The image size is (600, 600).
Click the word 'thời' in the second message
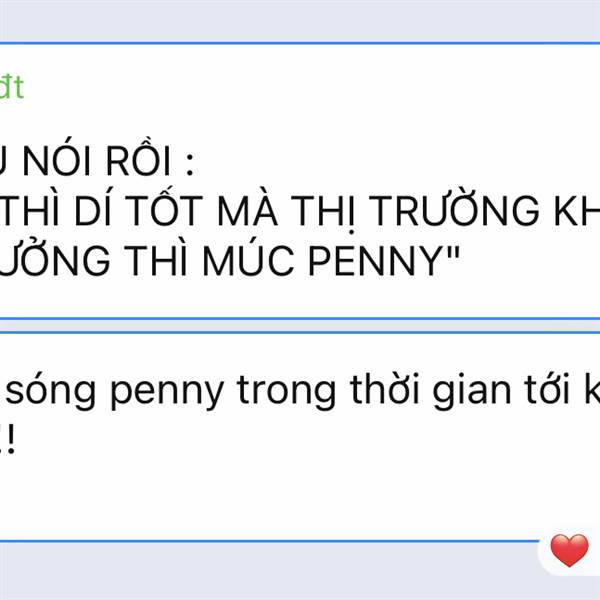point(385,389)
